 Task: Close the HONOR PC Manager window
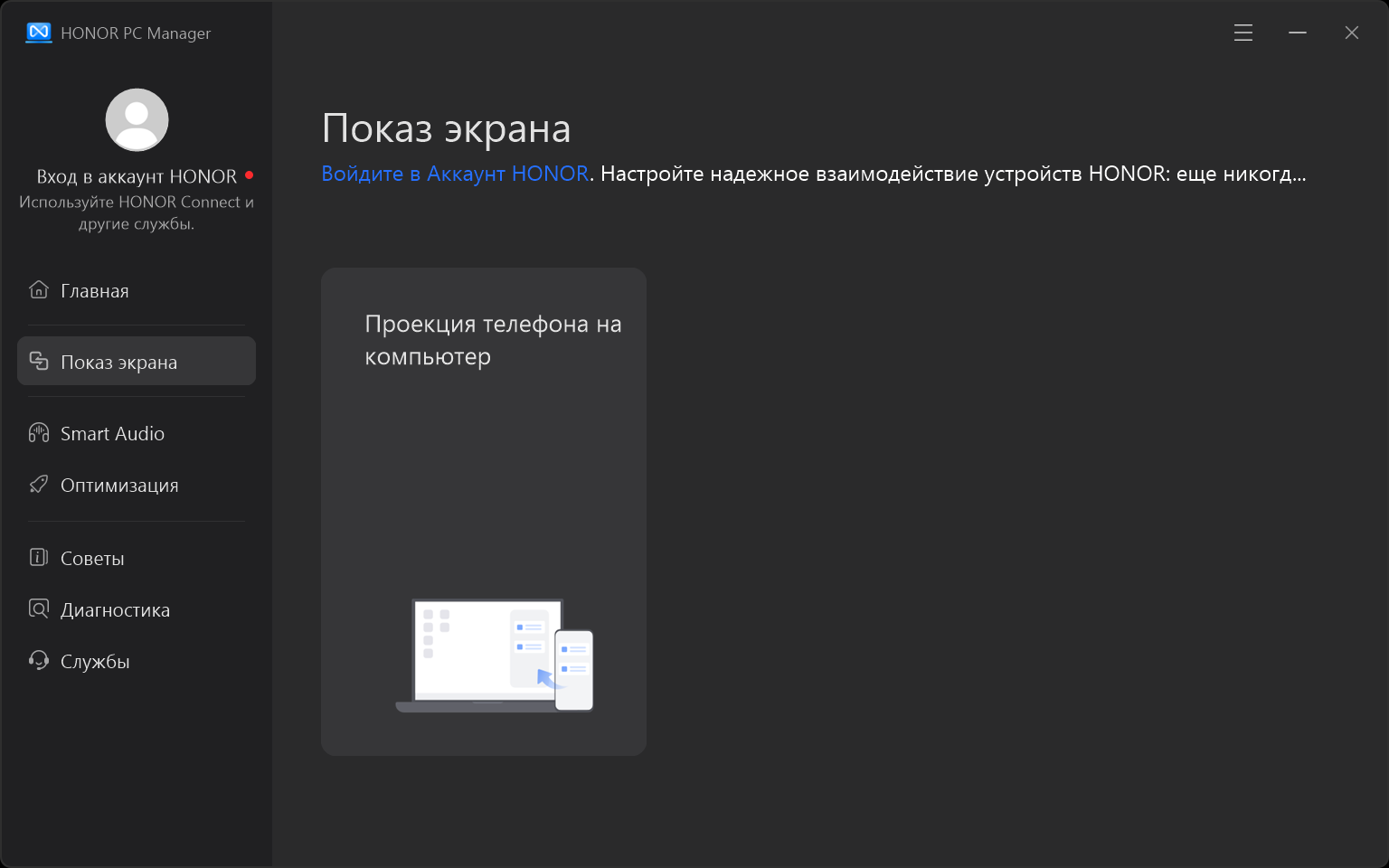[x=1352, y=33]
